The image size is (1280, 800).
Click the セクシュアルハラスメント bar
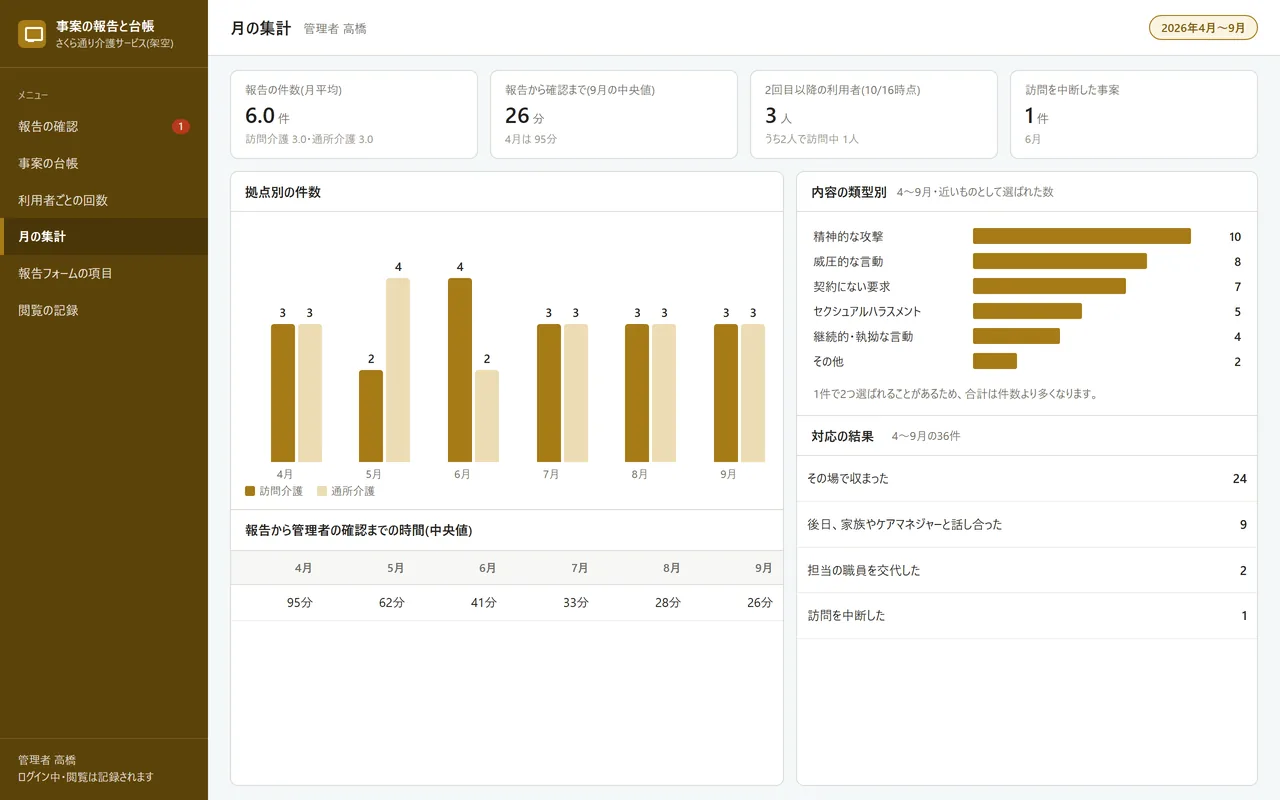[1027, 311]
